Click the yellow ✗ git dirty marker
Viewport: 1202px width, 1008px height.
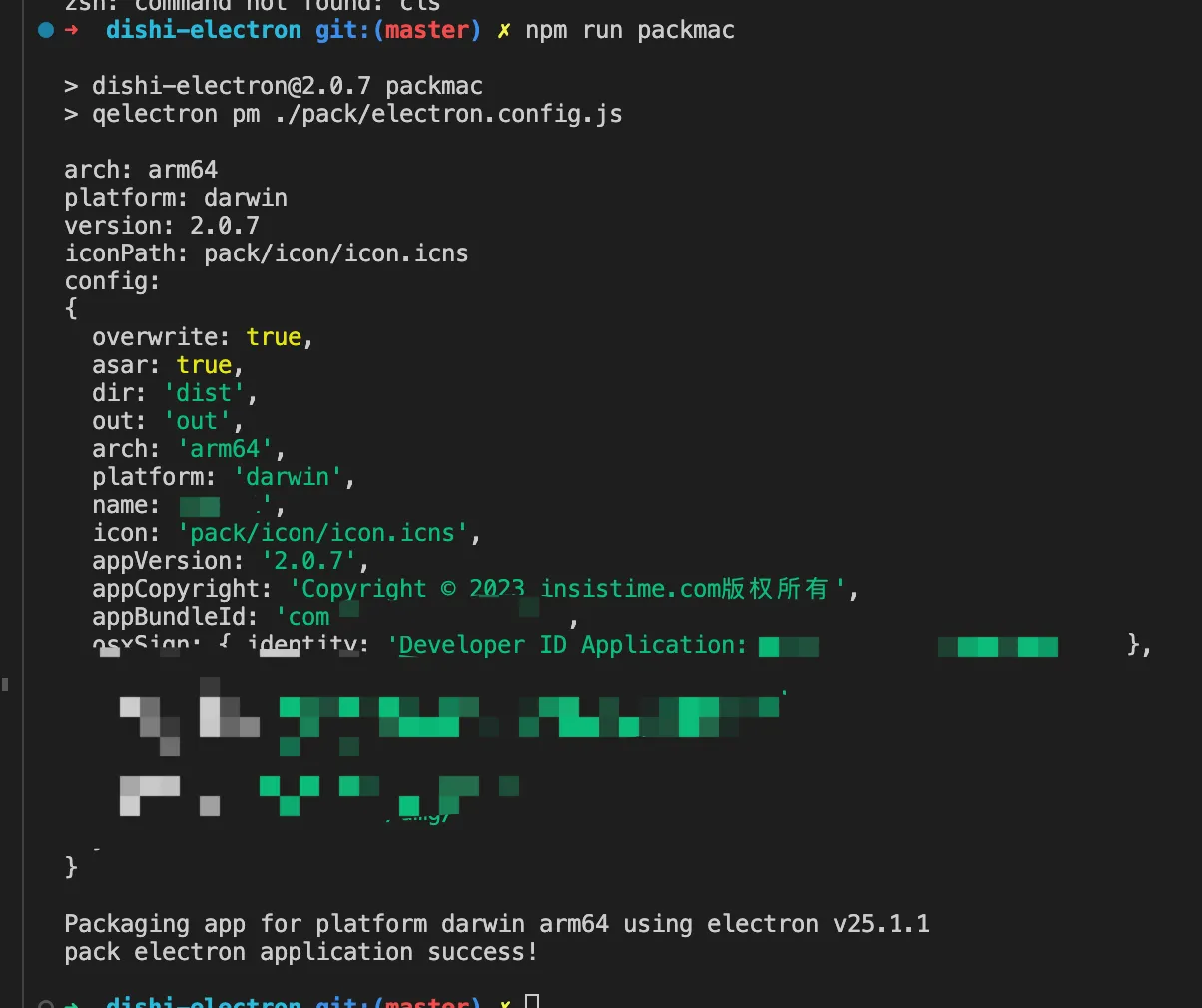pyautogui.click(x=504, y=30)
